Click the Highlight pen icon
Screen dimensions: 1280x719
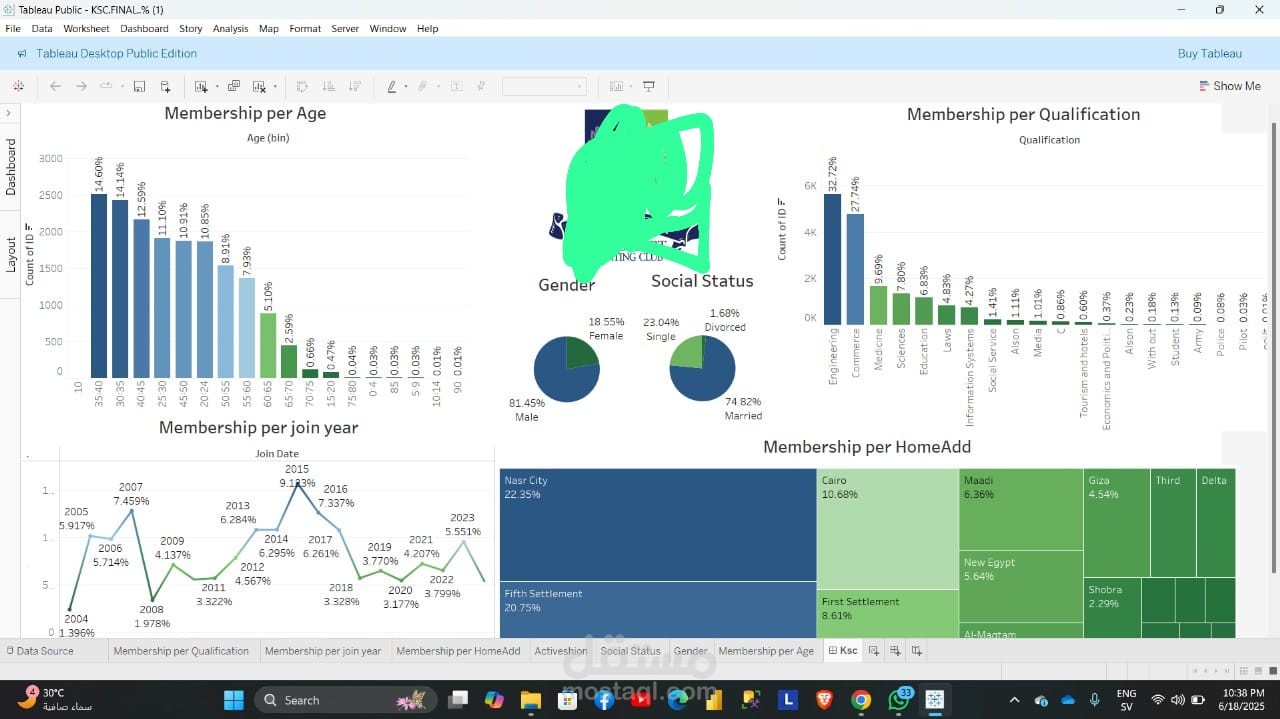coord(392,86)
